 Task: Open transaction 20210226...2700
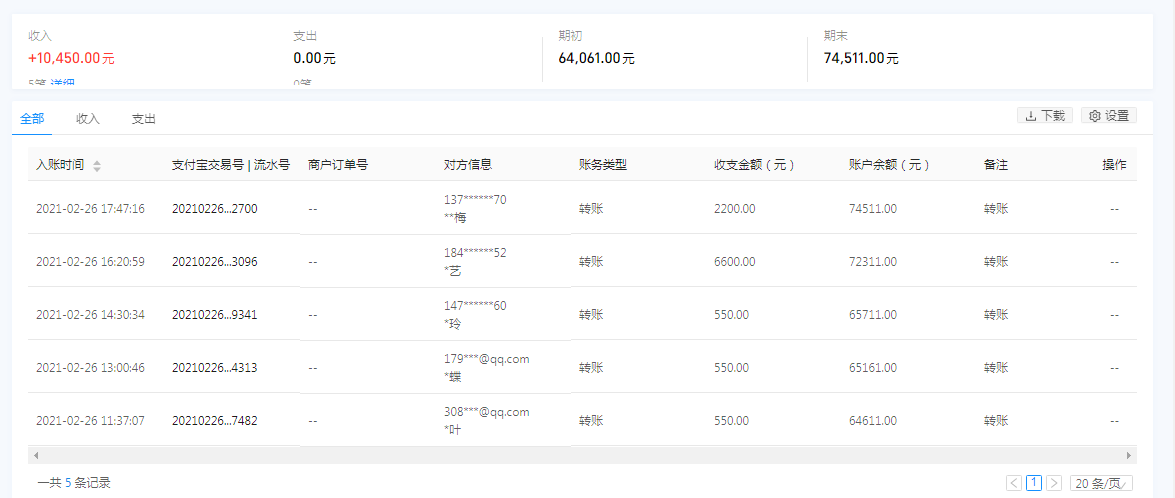point(214,209)
